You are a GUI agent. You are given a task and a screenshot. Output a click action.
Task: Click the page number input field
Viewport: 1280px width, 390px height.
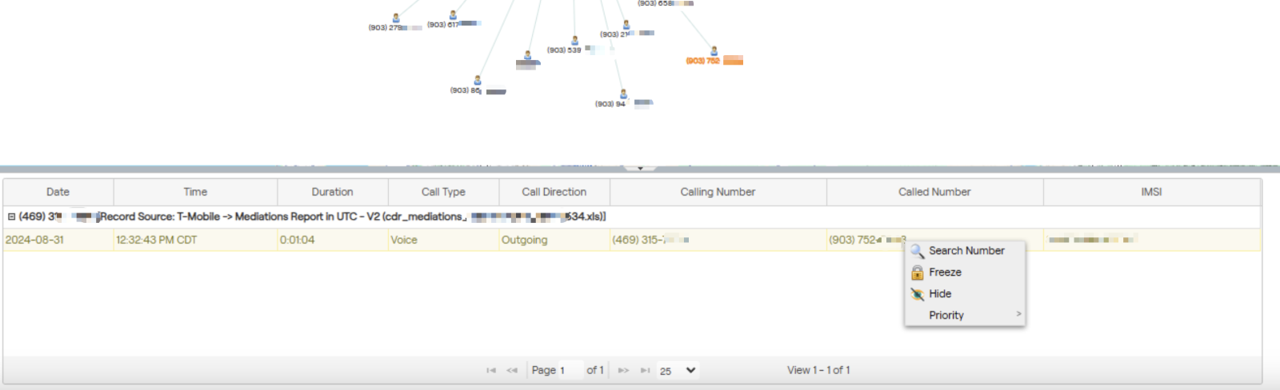[571, 370]
